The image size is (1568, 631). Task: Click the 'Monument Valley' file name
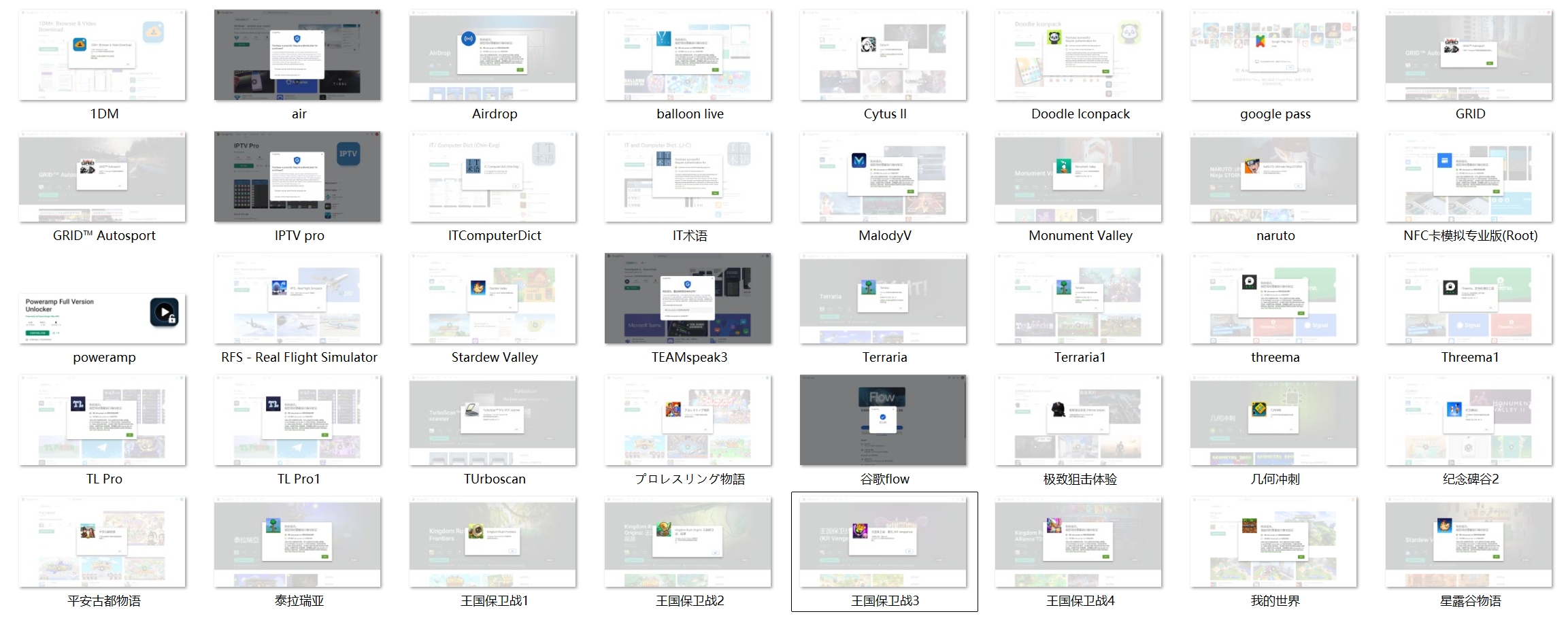[1080, 236]
